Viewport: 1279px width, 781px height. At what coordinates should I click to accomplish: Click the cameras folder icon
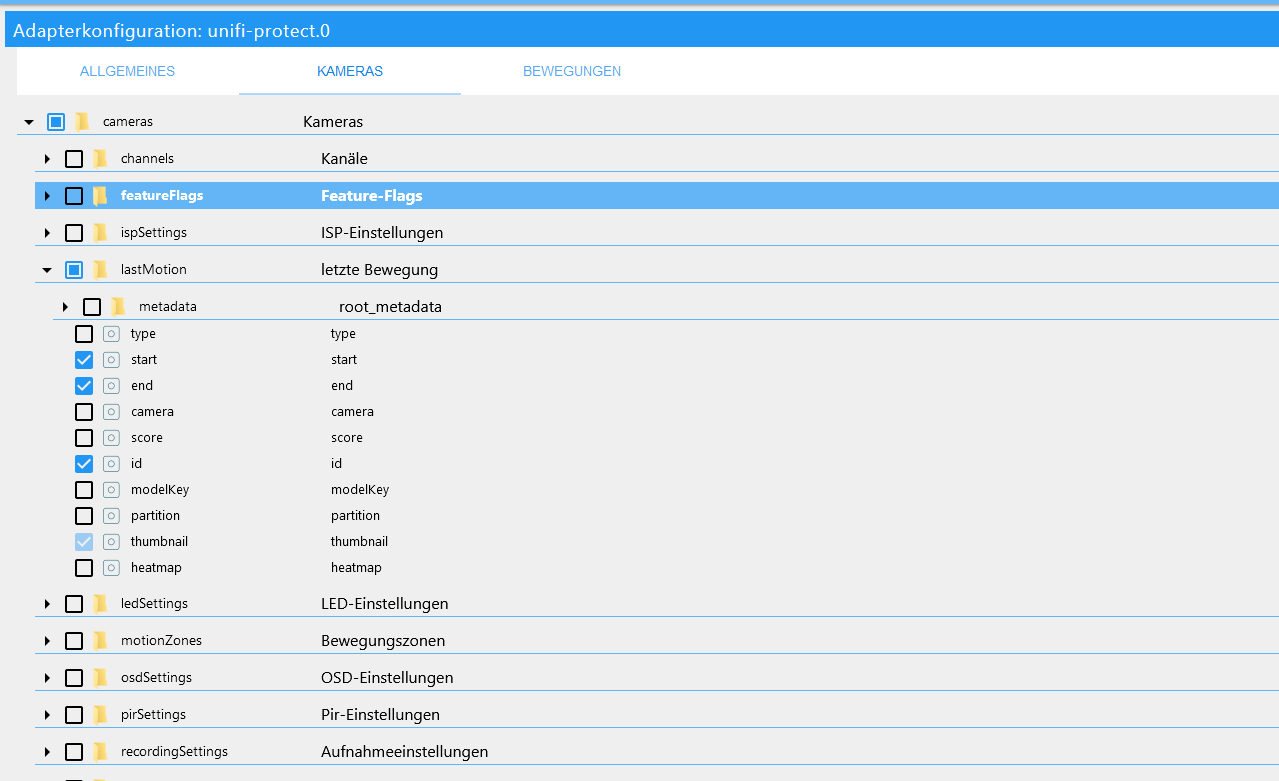[82, 122]
